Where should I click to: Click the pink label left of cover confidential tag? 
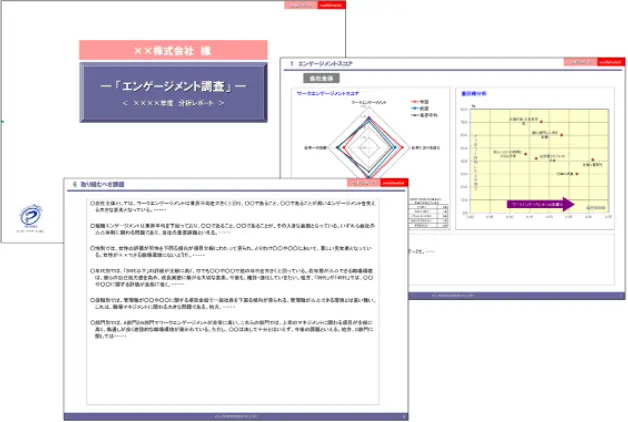(x=299, y=5)
